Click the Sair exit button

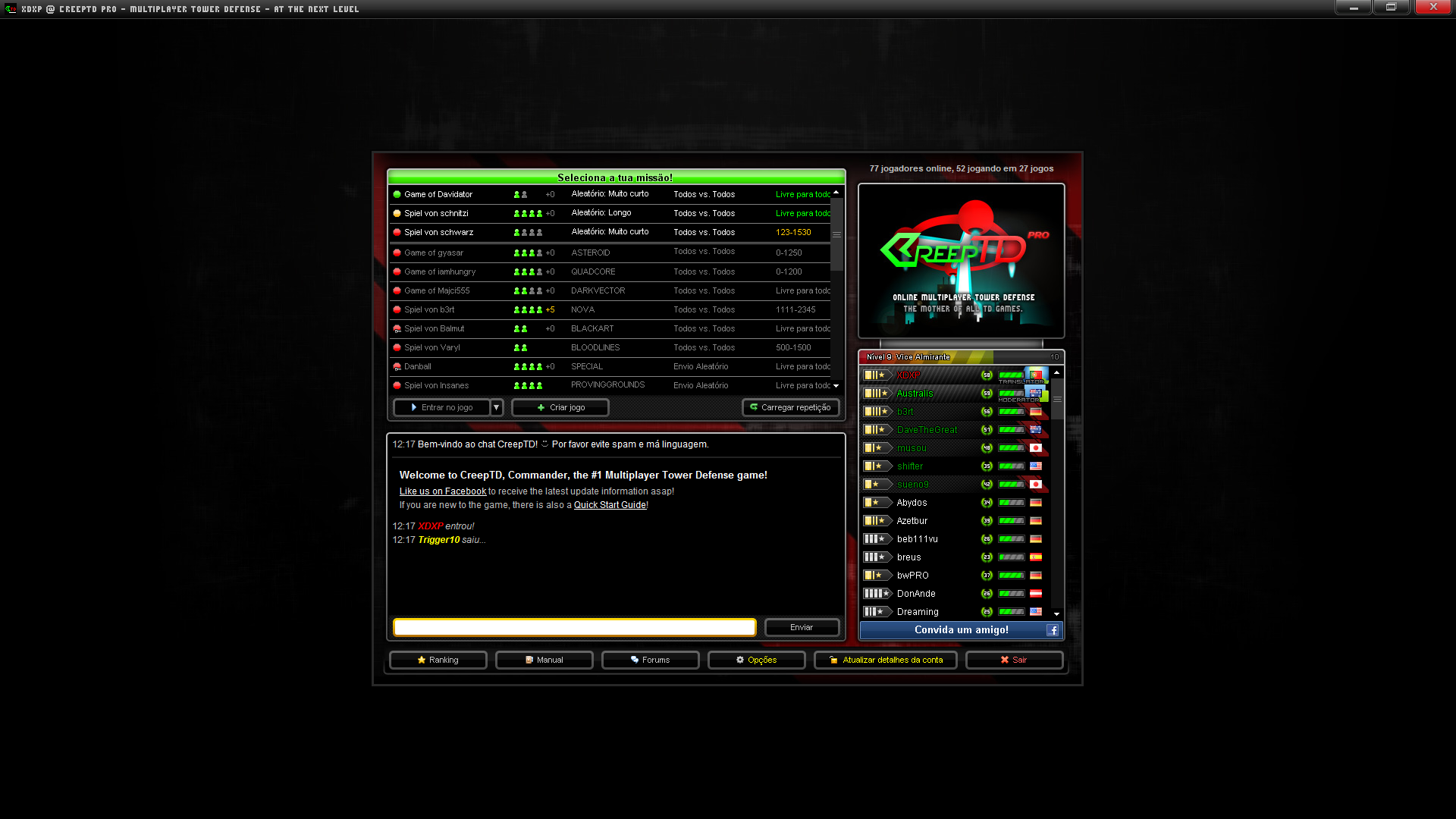(1014, 660)
